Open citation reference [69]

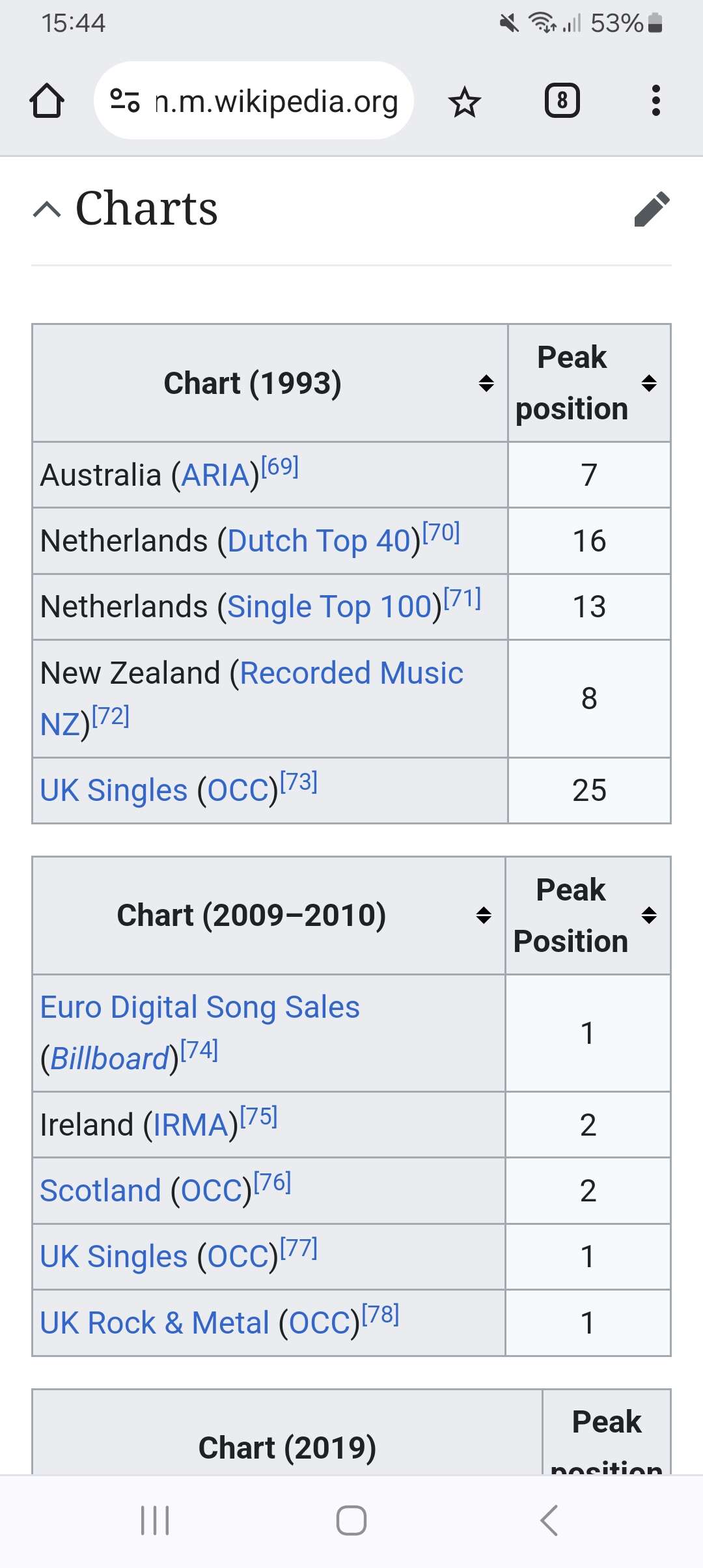tap(280, 467)
